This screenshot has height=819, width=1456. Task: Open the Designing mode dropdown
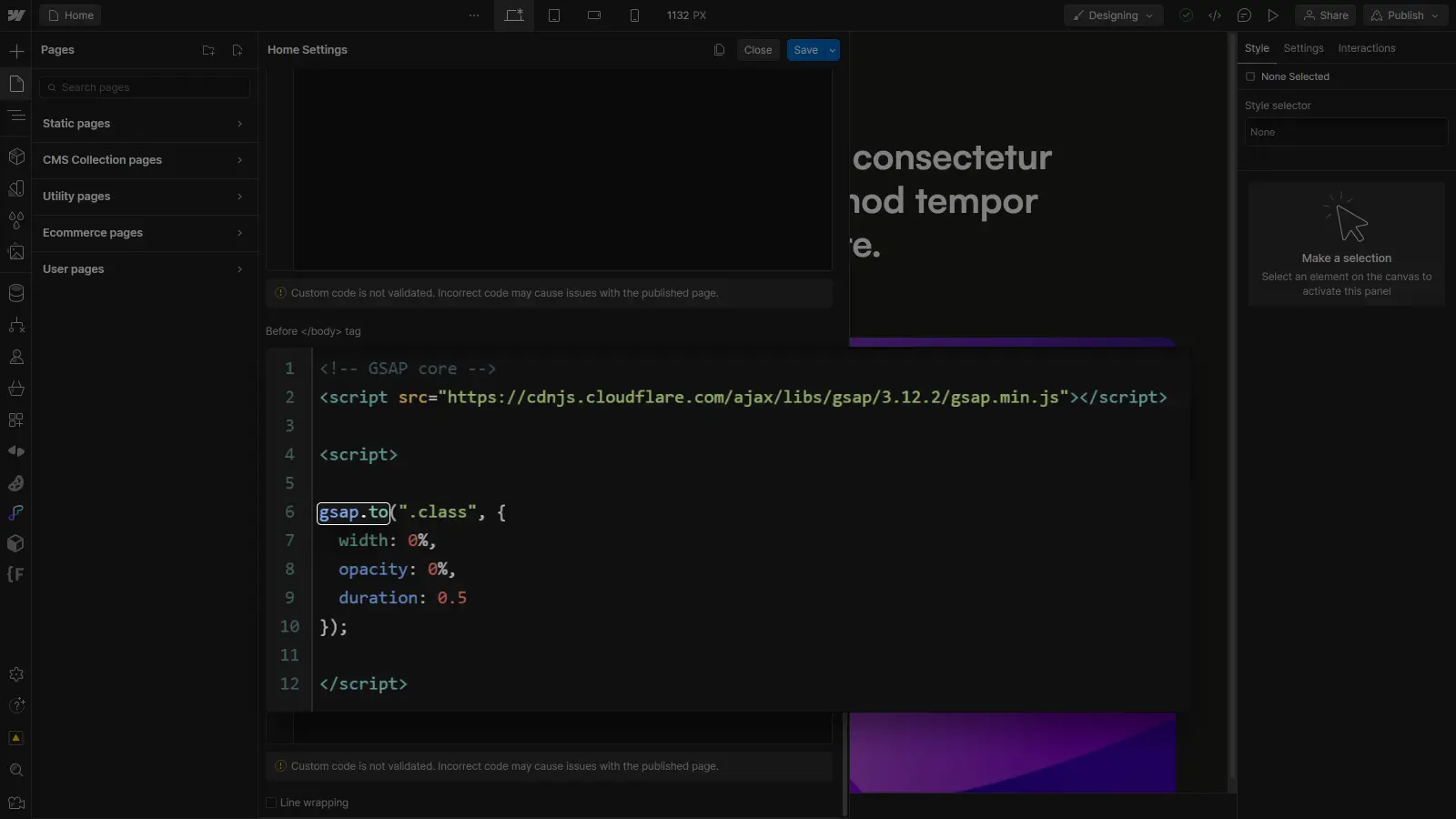1113,15
